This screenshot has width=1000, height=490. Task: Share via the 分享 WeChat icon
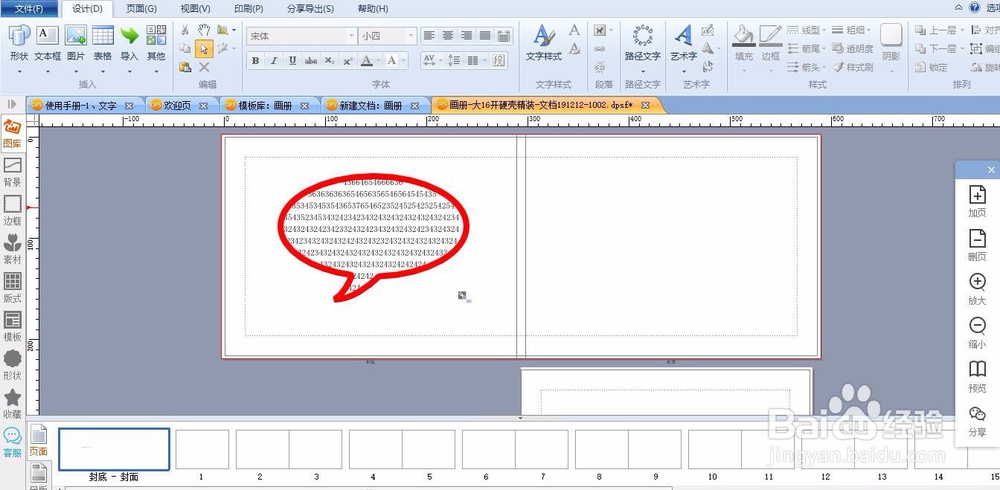pos(977,421)
